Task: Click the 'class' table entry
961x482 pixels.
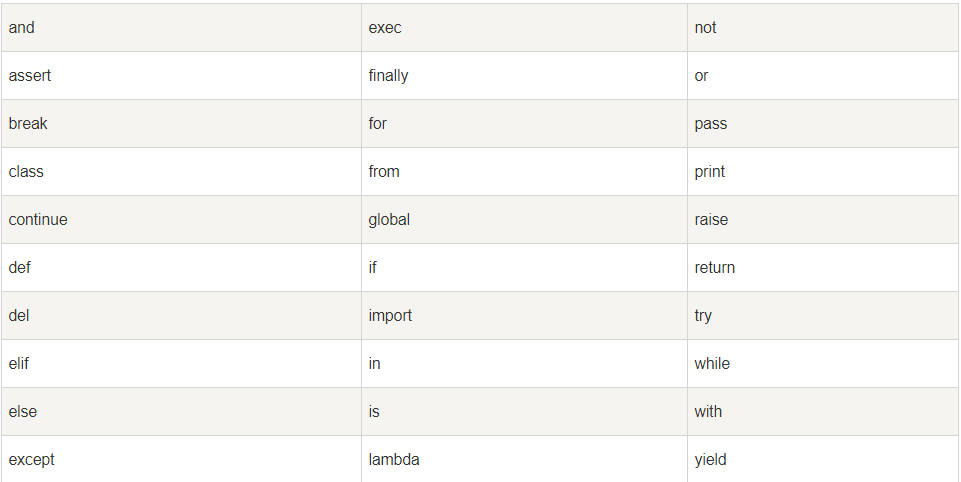Action: [26, 172]
